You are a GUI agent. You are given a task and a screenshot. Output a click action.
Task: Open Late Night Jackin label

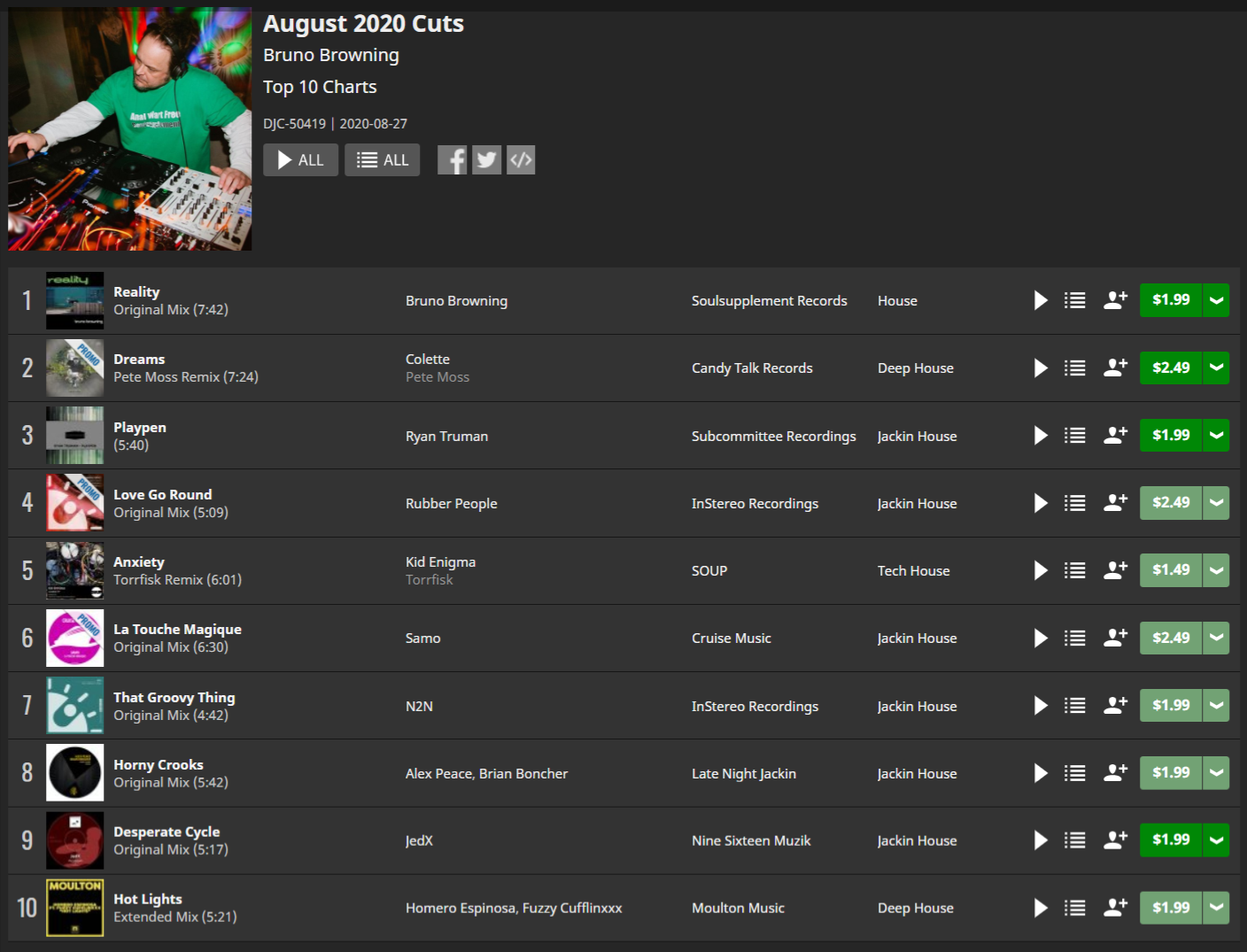tap(744, 774)
